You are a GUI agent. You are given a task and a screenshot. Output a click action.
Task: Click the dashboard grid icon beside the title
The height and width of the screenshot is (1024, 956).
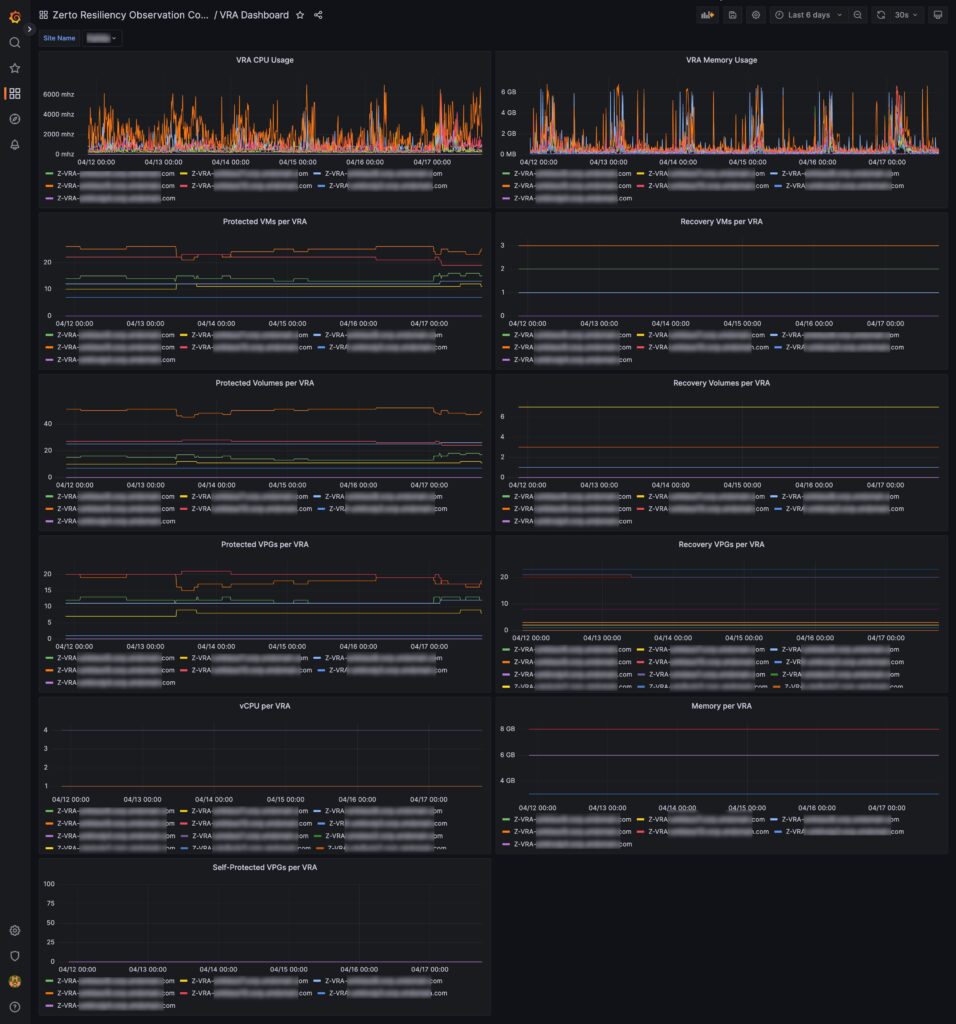click(x=44, y=15)
